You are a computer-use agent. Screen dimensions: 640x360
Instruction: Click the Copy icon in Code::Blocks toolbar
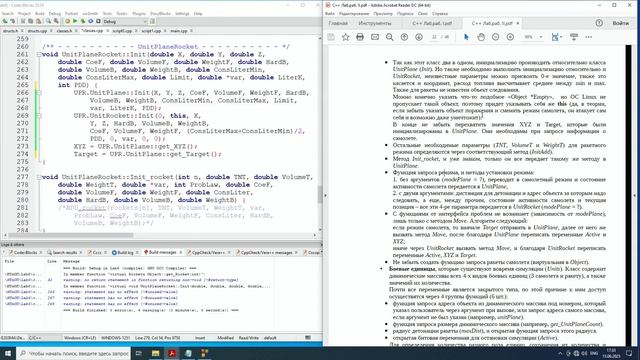30,21
